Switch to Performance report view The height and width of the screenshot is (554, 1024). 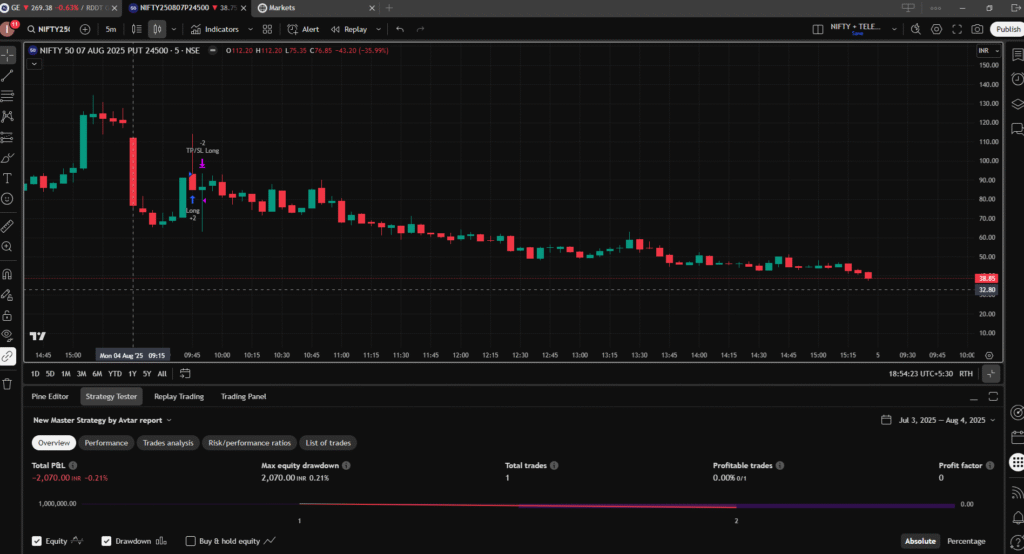pyautogui.click(x=106, y=443)
